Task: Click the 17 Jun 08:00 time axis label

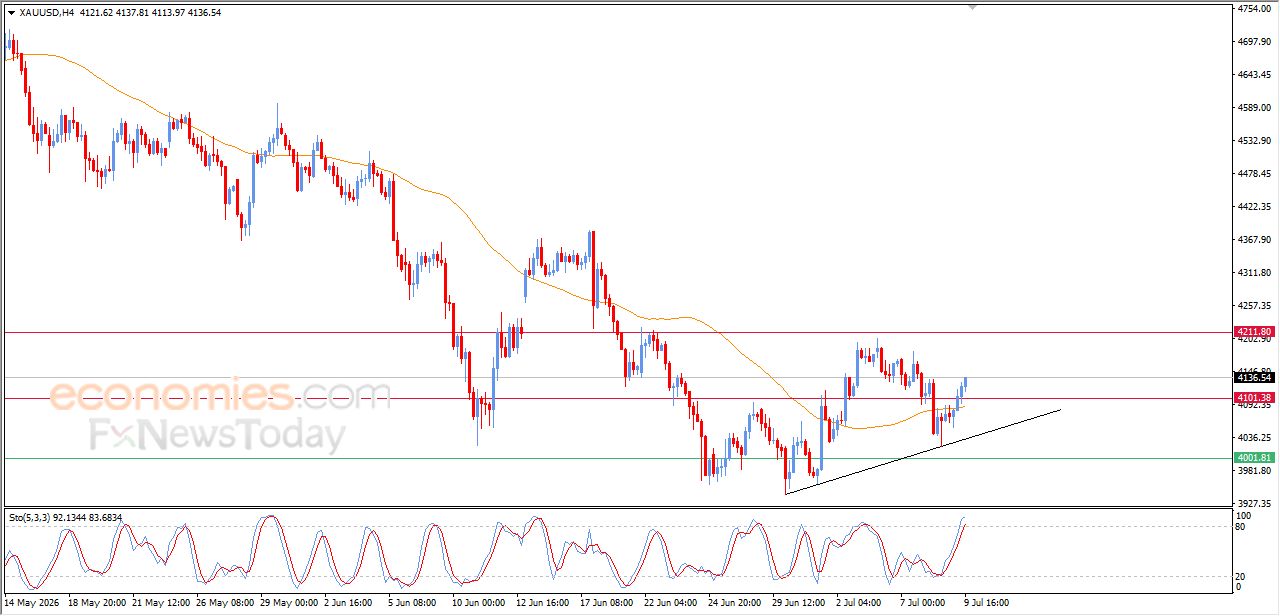Action: 608,604
